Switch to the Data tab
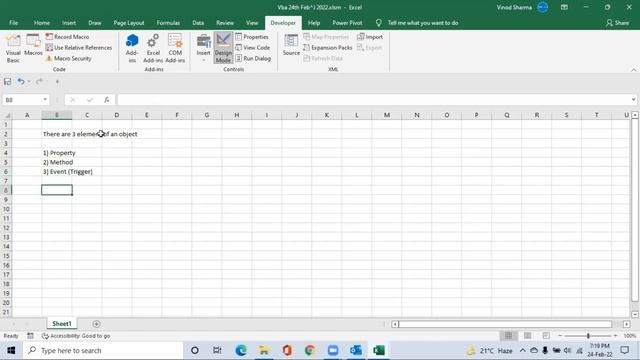640x360 pixels. coord(198,23)
